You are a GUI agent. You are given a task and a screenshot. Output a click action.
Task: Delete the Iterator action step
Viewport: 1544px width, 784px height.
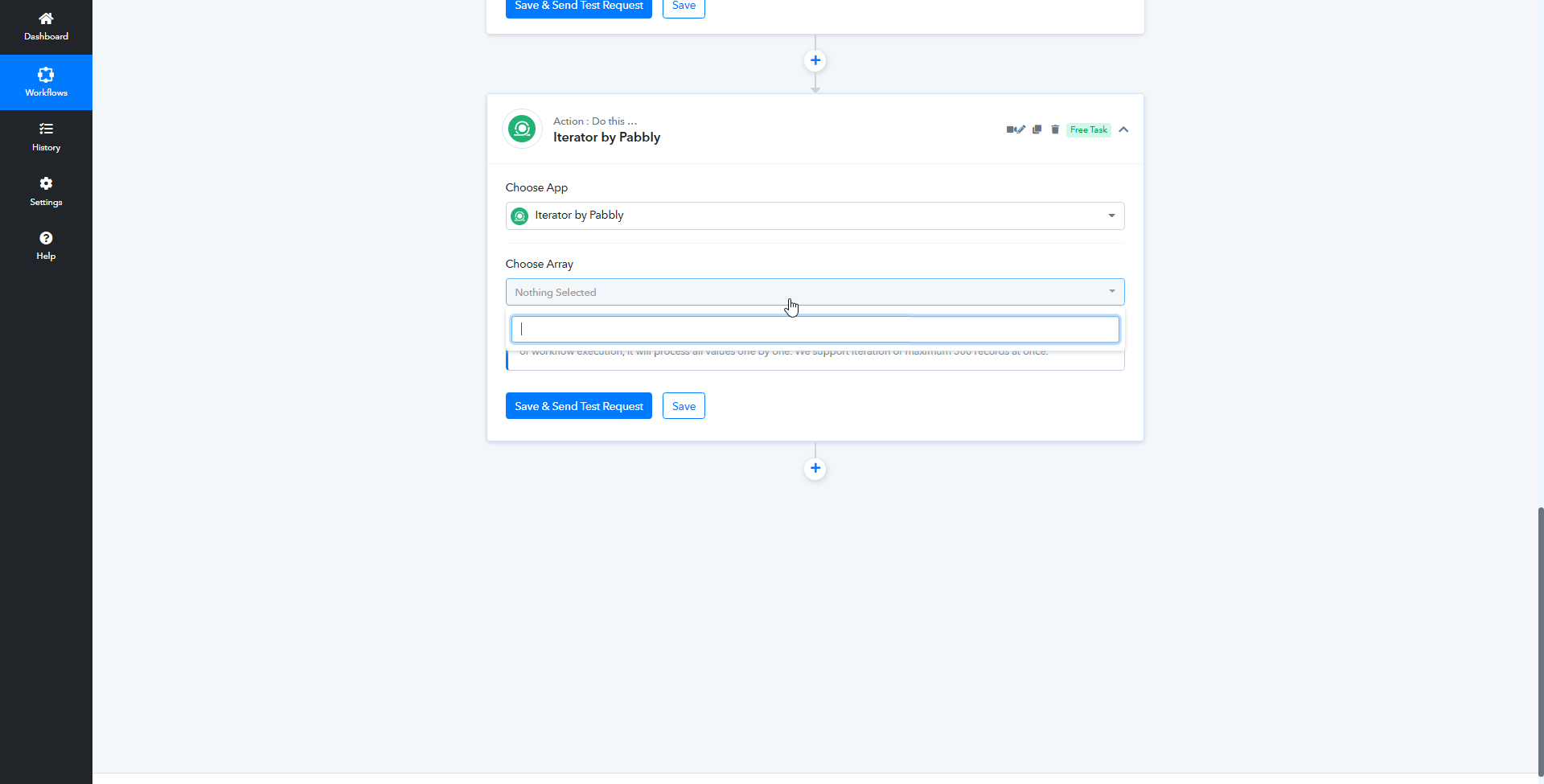tap(1055, 129)
